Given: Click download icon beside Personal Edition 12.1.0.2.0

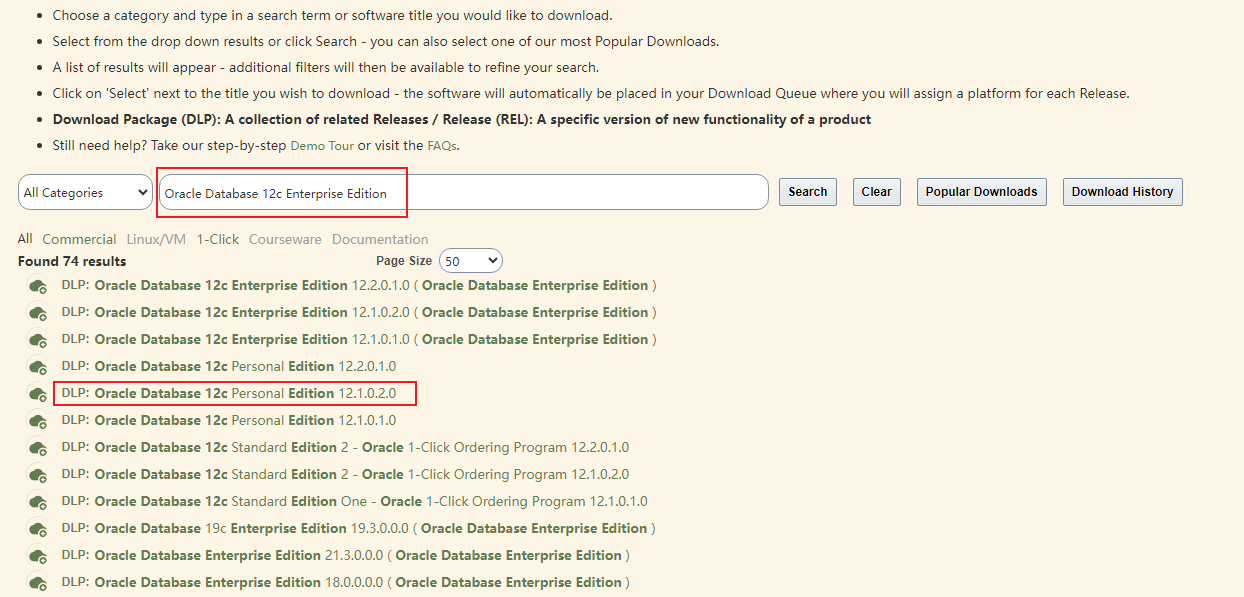Looking at the screenshot, I should point(39,394).
